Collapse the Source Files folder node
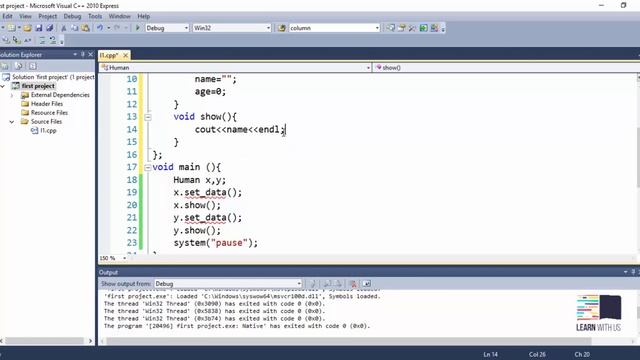 [x=12, y=122]
